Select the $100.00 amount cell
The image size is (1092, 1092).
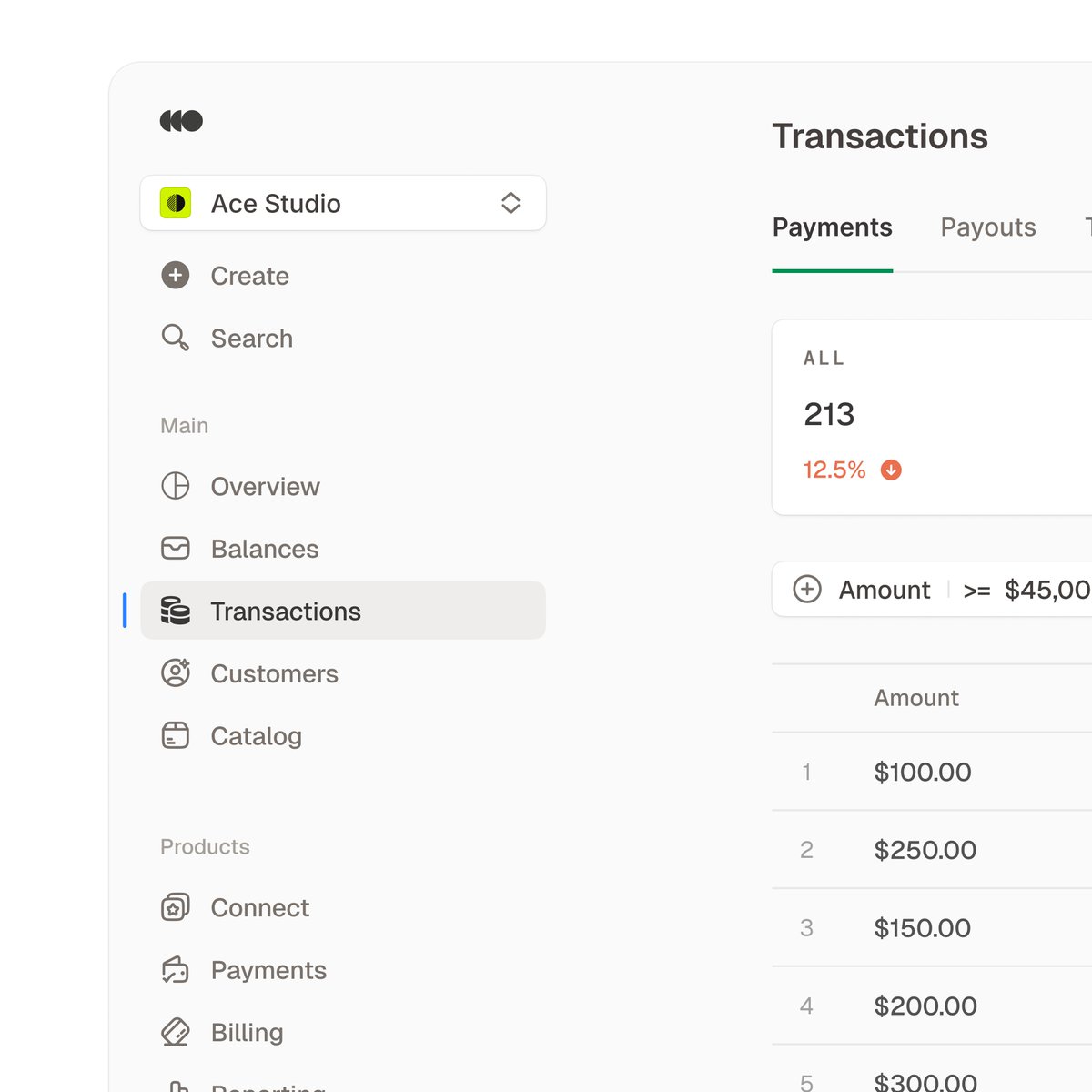pos(923,772)
